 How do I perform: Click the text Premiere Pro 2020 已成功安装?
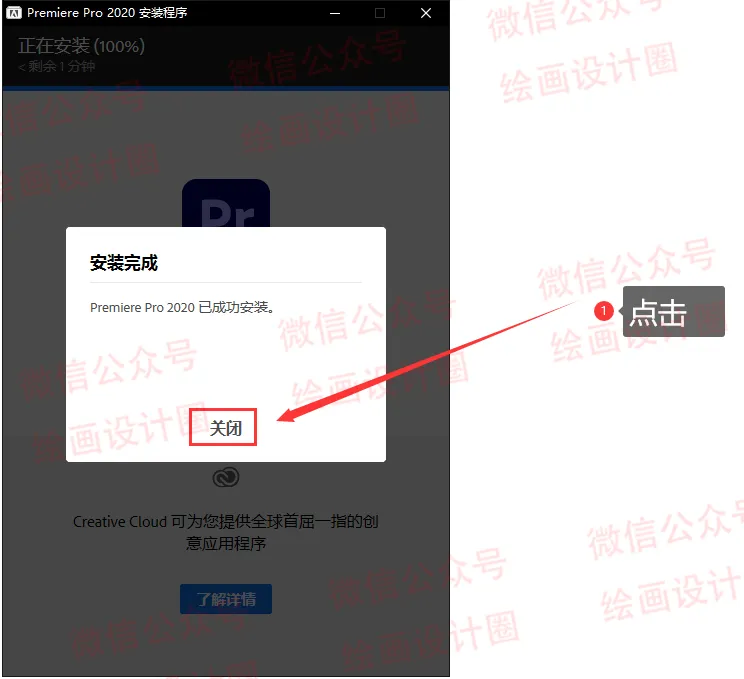182,307
